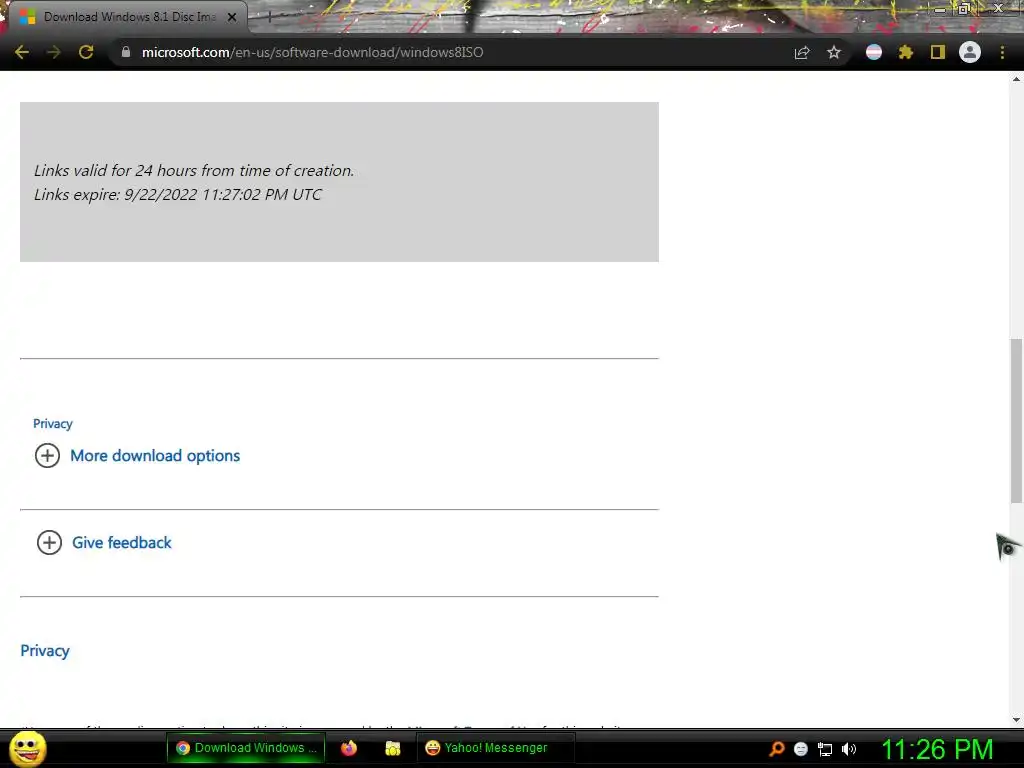The image size is (1024, 768).
Task: Click the smiley messenger tray icon
Action: [801, 749]
